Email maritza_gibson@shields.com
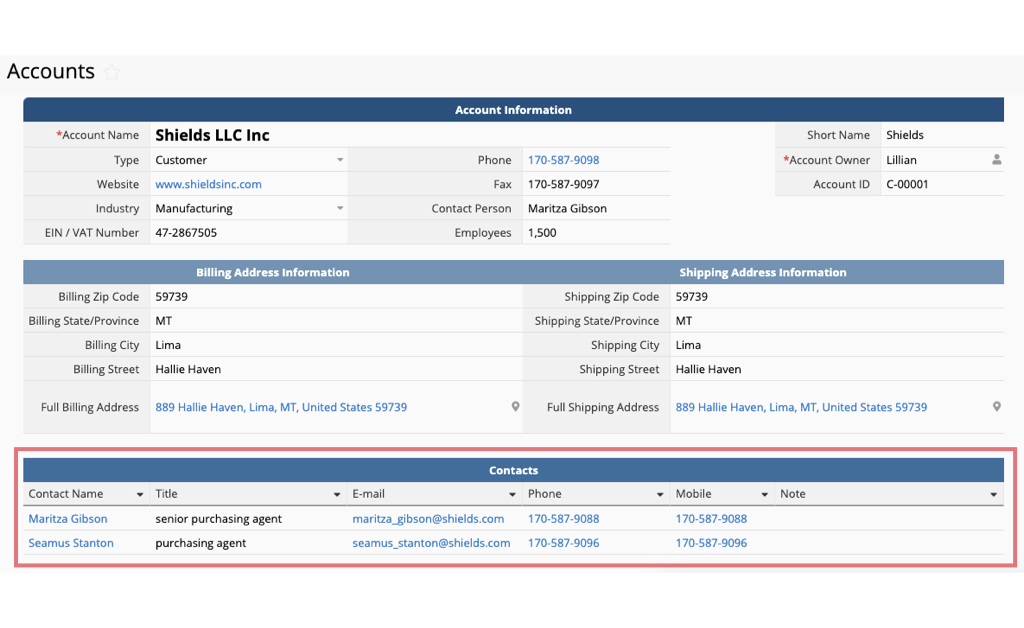The width and height of the screenshot is (1024, 628). click(x=428, y=519)
